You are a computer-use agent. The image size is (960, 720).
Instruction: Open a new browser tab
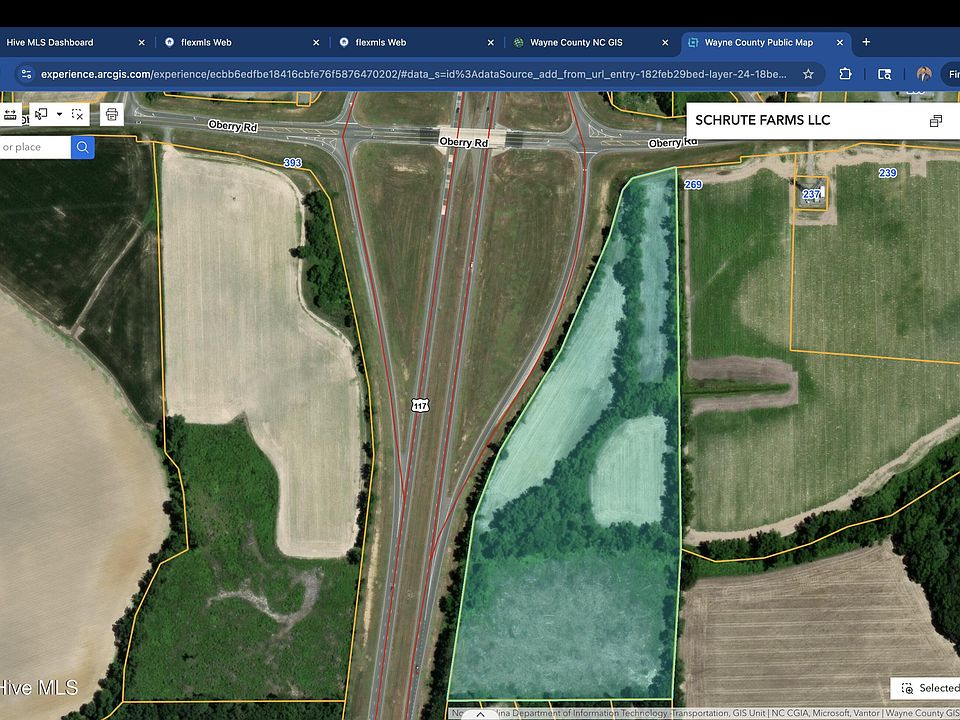tap(866, 42)
